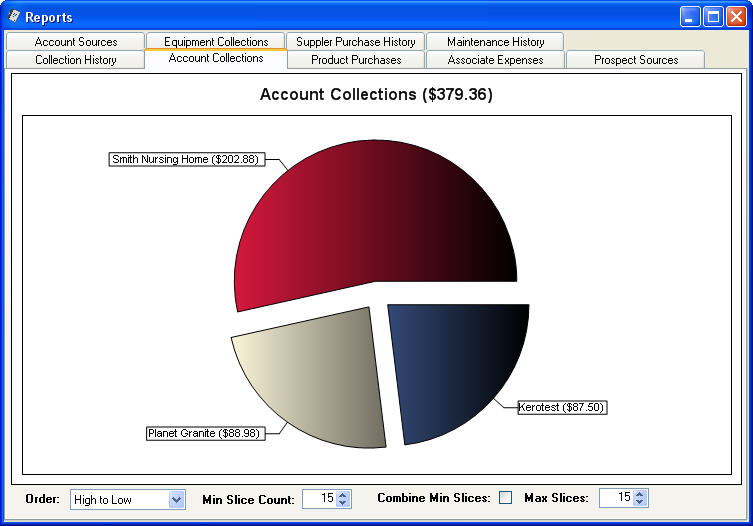Increase Min Slice Count with up arrow
This screenshot has height=526, width=753.
point(342,495)
